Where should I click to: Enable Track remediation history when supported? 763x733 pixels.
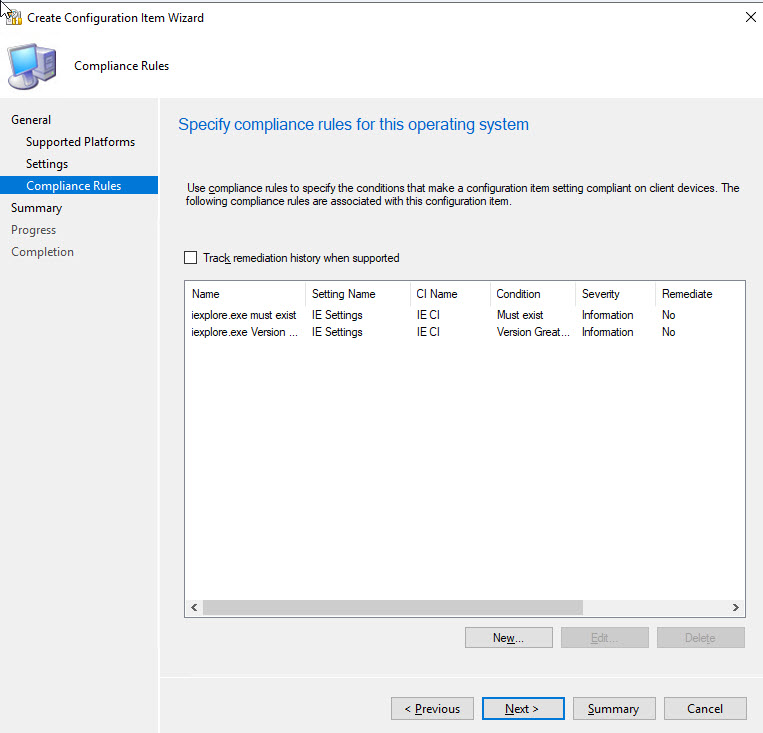[x=191, y=258]
